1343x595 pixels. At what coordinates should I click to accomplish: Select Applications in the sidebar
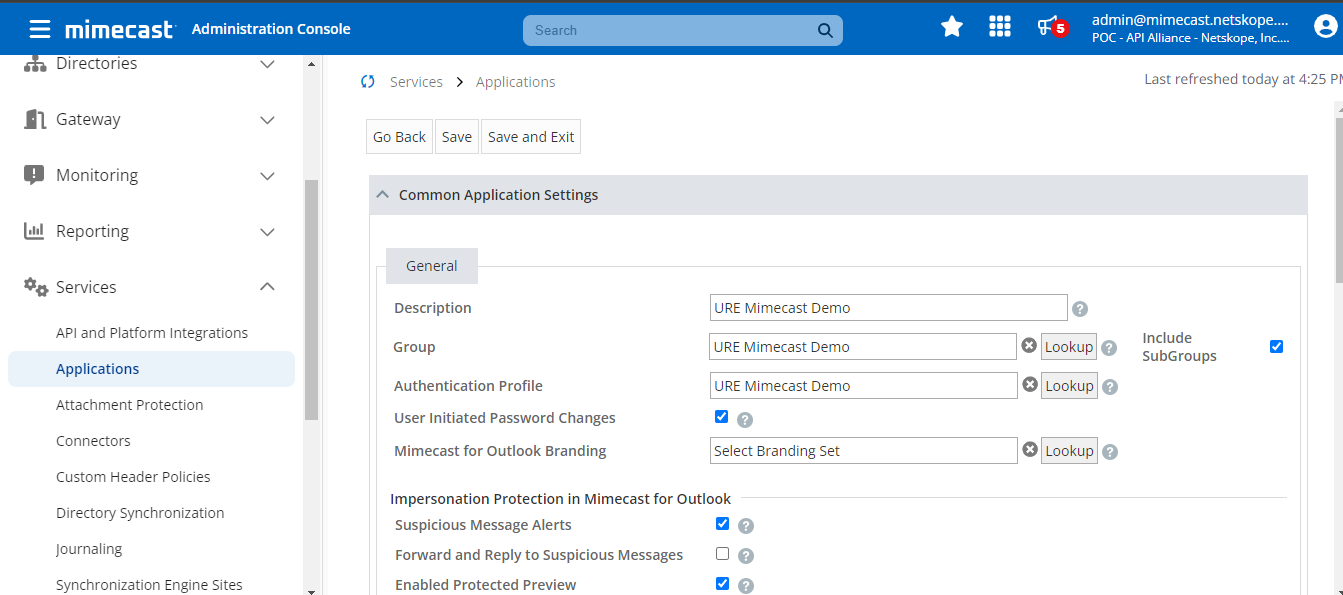coord(151,369)
